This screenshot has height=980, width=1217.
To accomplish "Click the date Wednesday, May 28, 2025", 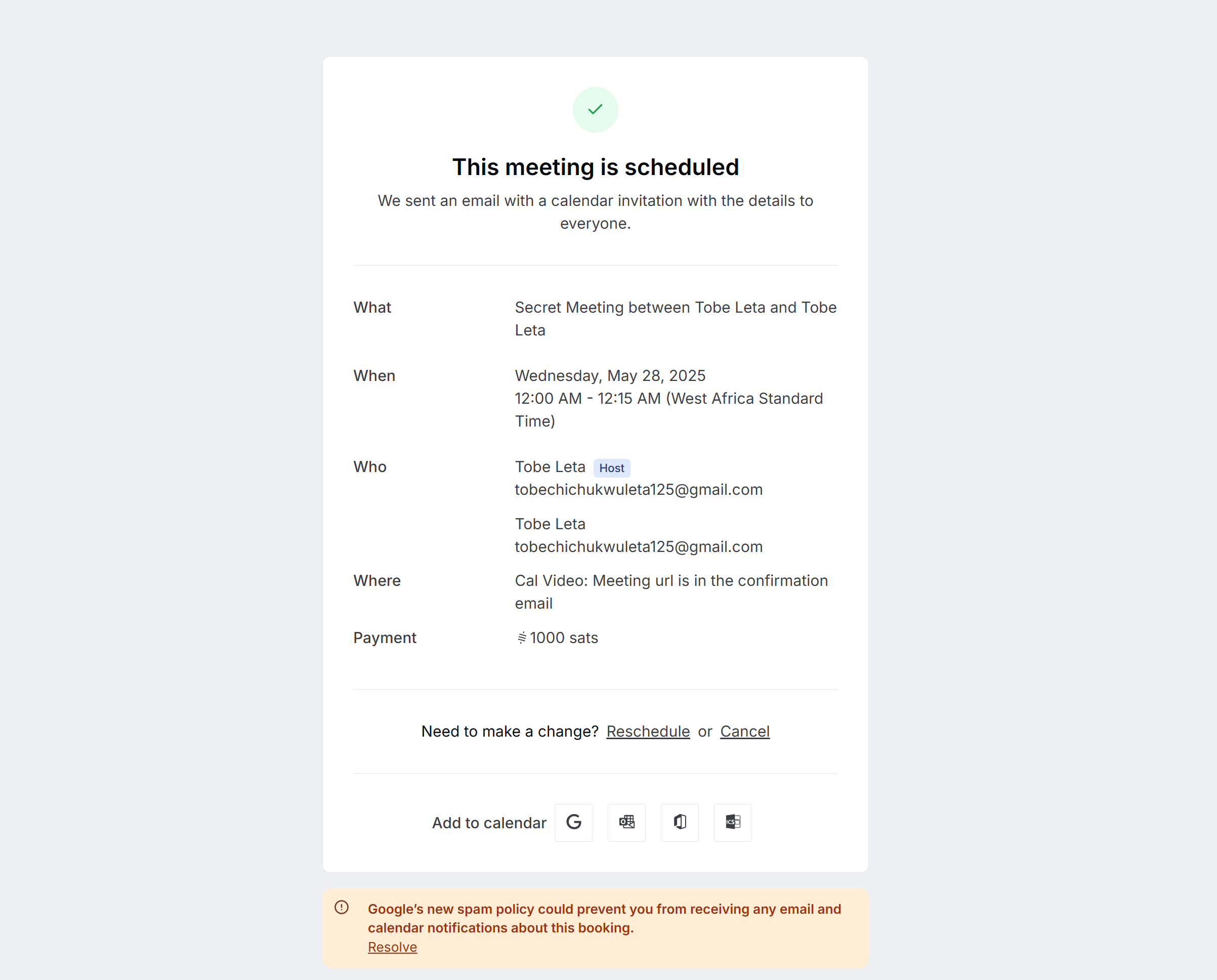I will coord(610,376).
